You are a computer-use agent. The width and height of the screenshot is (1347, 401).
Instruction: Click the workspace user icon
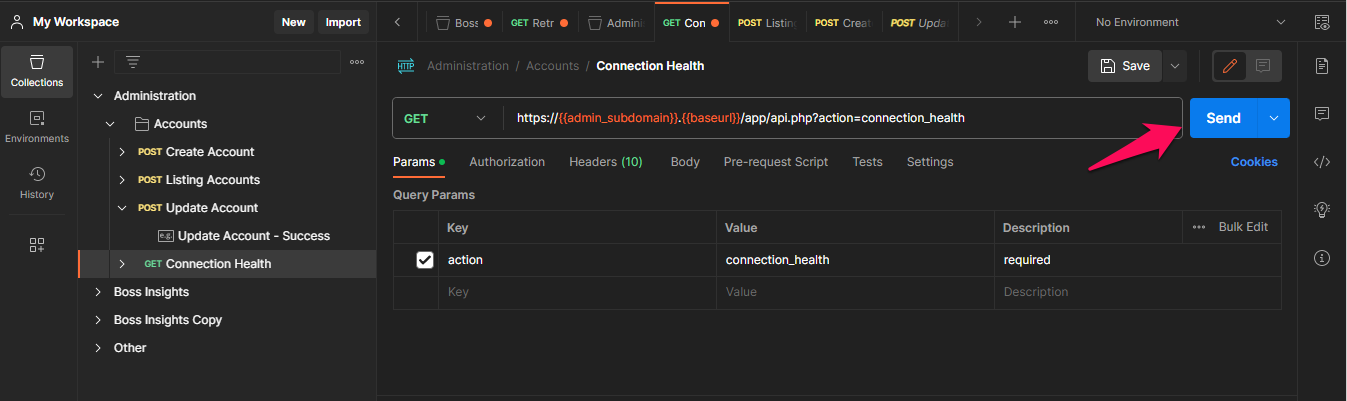pyautogui.click(x=17, y=21)
